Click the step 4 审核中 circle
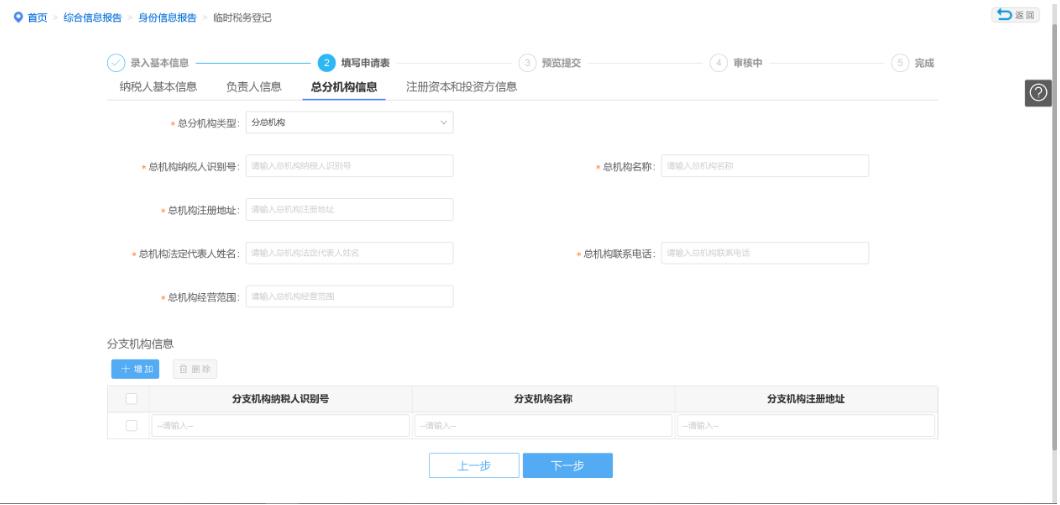 coord(718,64)
